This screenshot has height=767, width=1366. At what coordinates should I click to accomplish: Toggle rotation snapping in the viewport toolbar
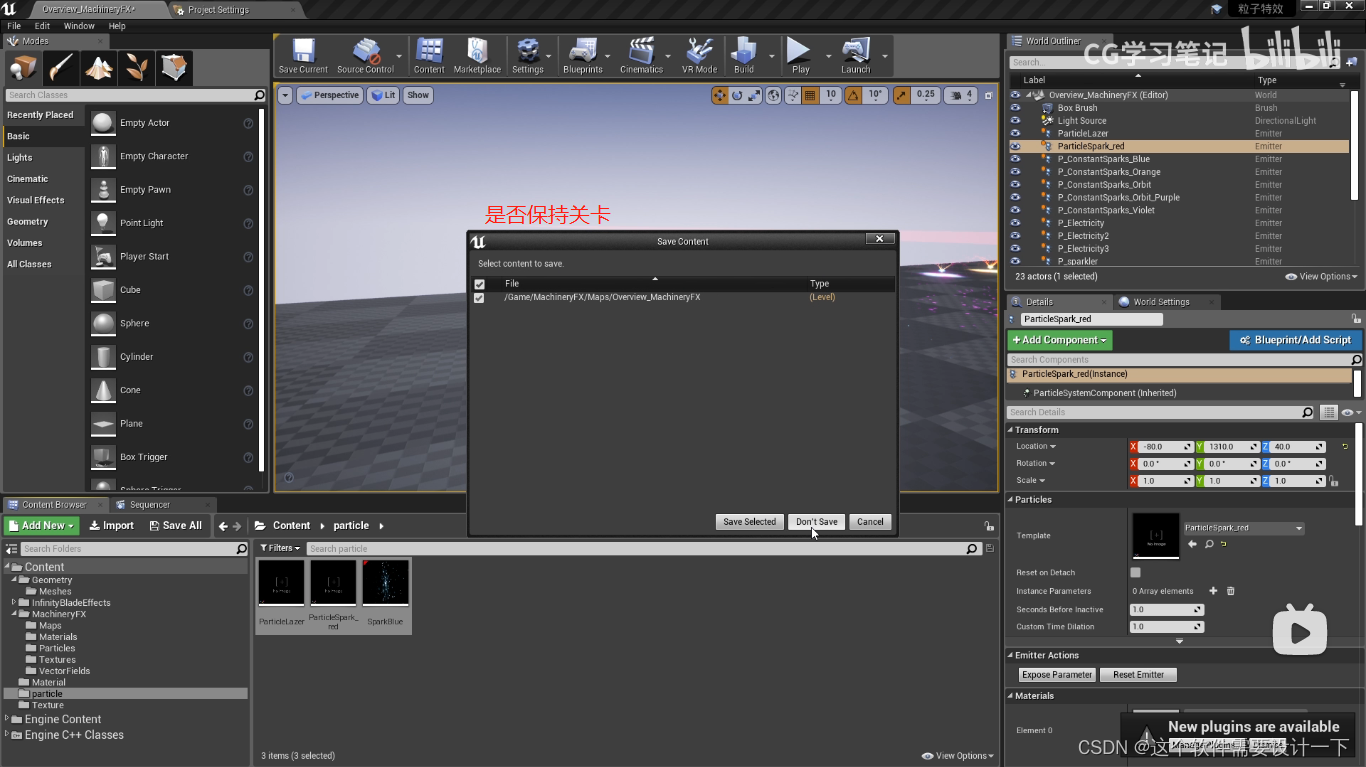[853, 95]
